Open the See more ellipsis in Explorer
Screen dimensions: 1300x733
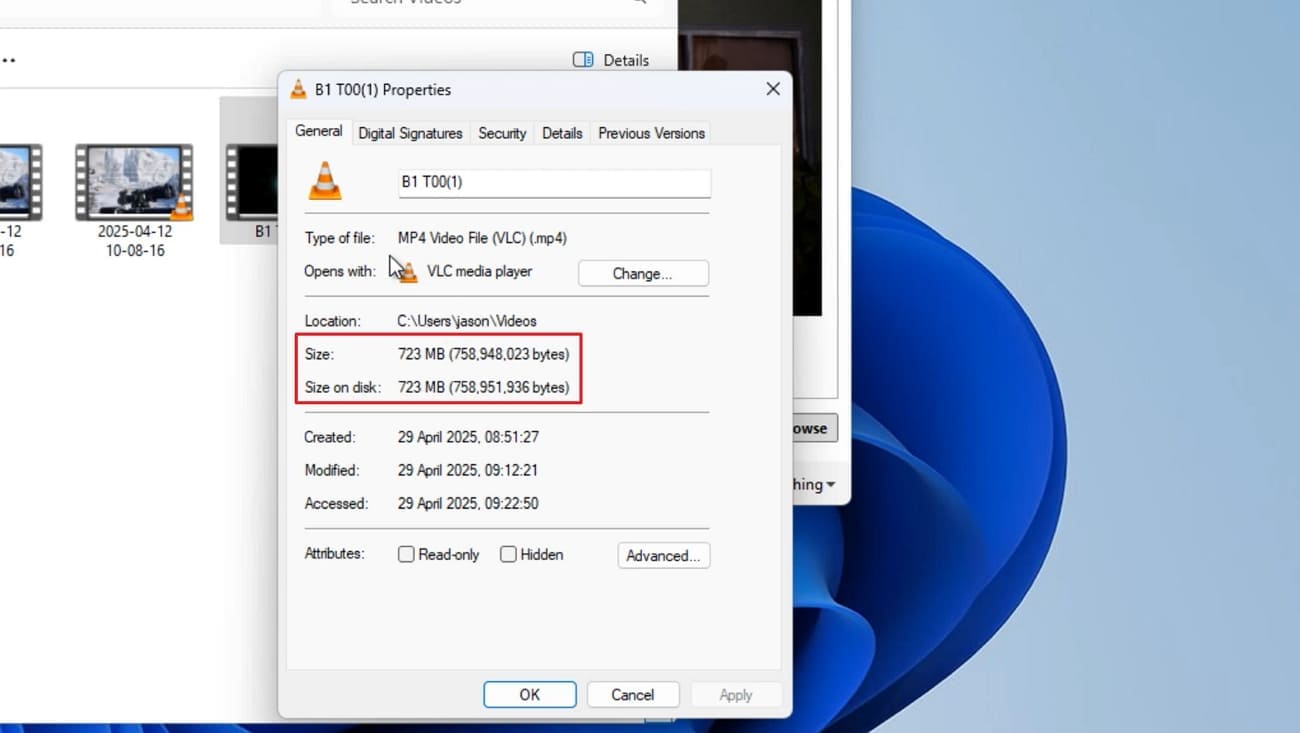pyautogui.click(x=10, y=60)
